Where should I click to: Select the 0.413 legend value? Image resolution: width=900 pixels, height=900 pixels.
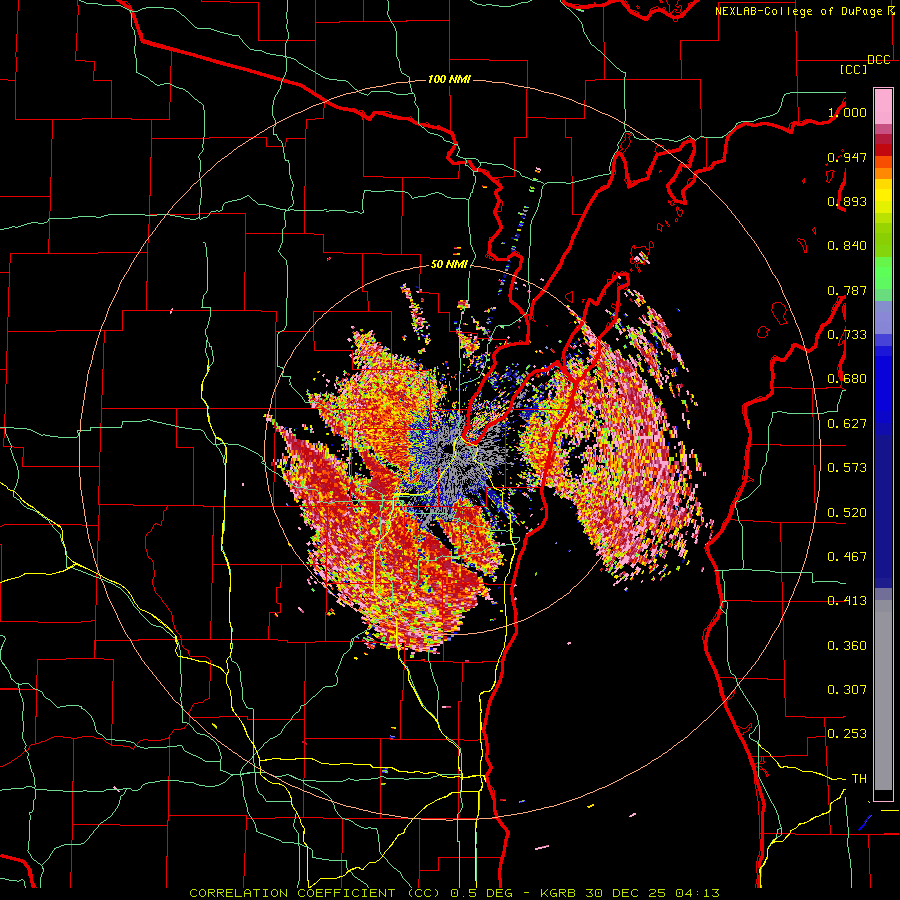tap(847, 601)
